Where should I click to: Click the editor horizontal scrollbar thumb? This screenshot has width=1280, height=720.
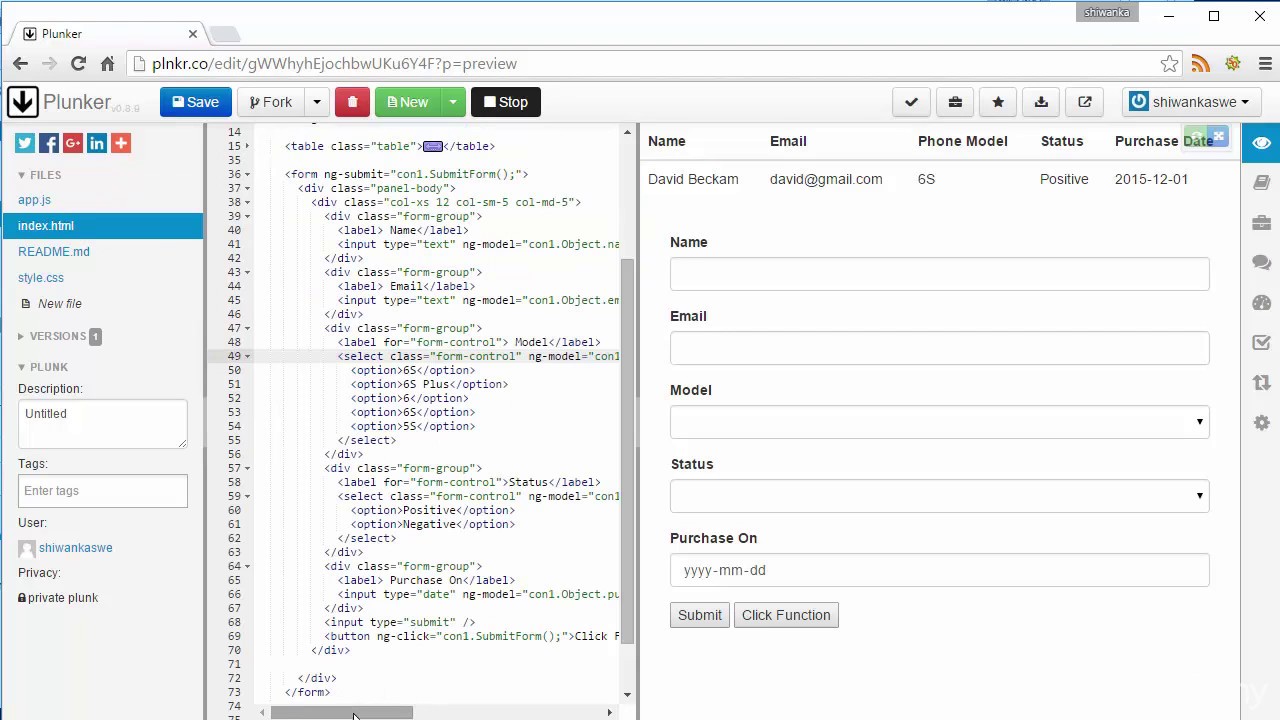pos(342,712)
